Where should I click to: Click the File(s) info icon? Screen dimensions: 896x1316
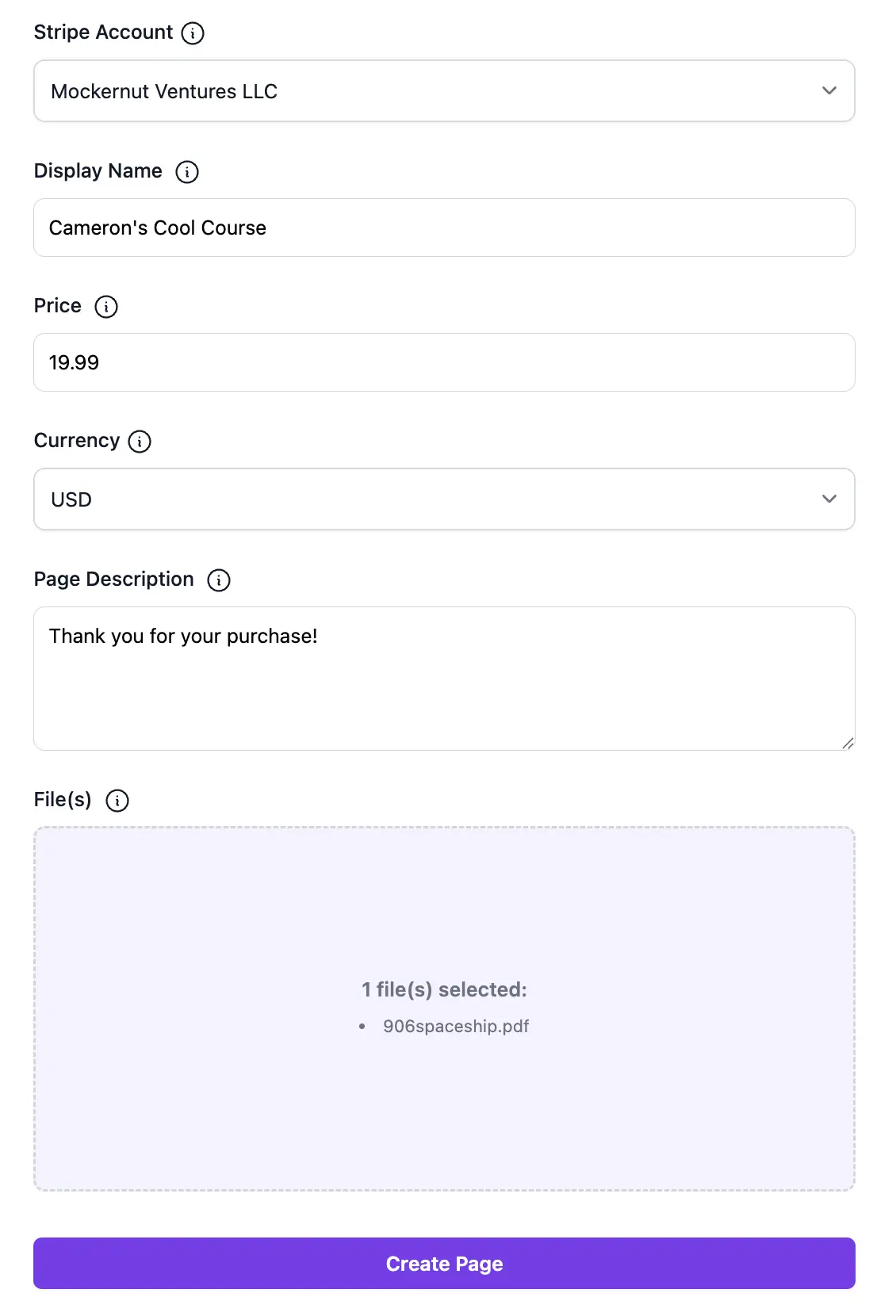(x=117, y=801)
